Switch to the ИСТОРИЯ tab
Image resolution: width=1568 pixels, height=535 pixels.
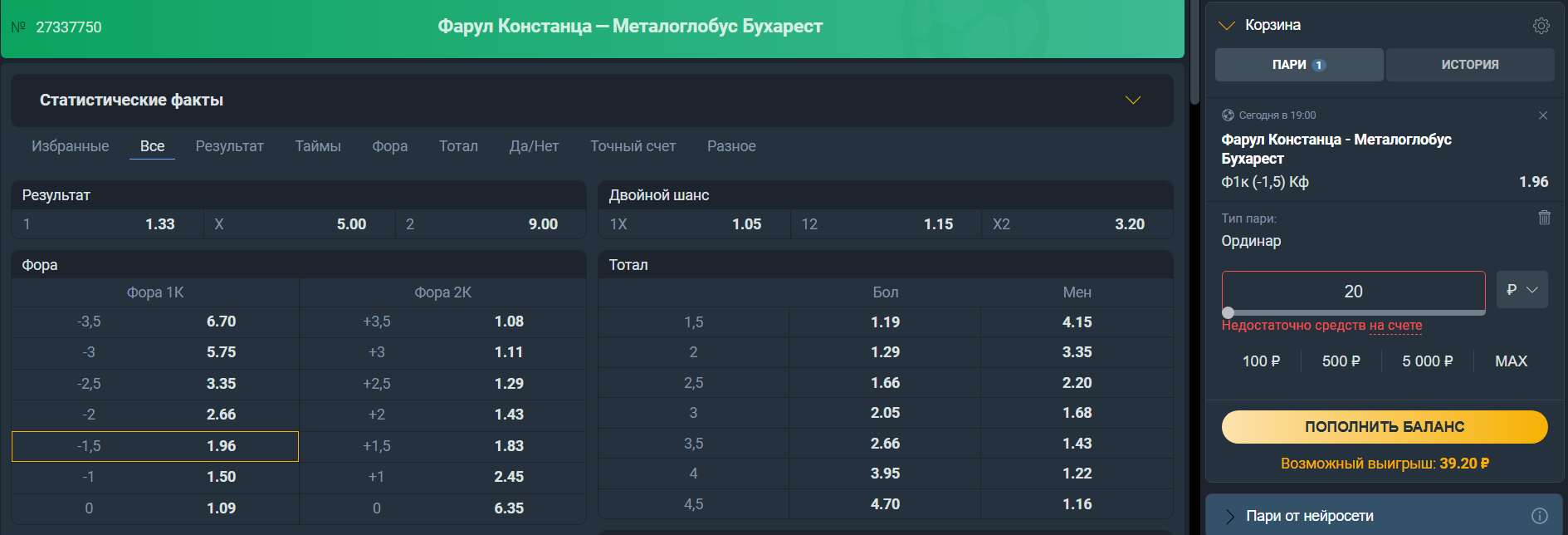[x=1469, y=65]
